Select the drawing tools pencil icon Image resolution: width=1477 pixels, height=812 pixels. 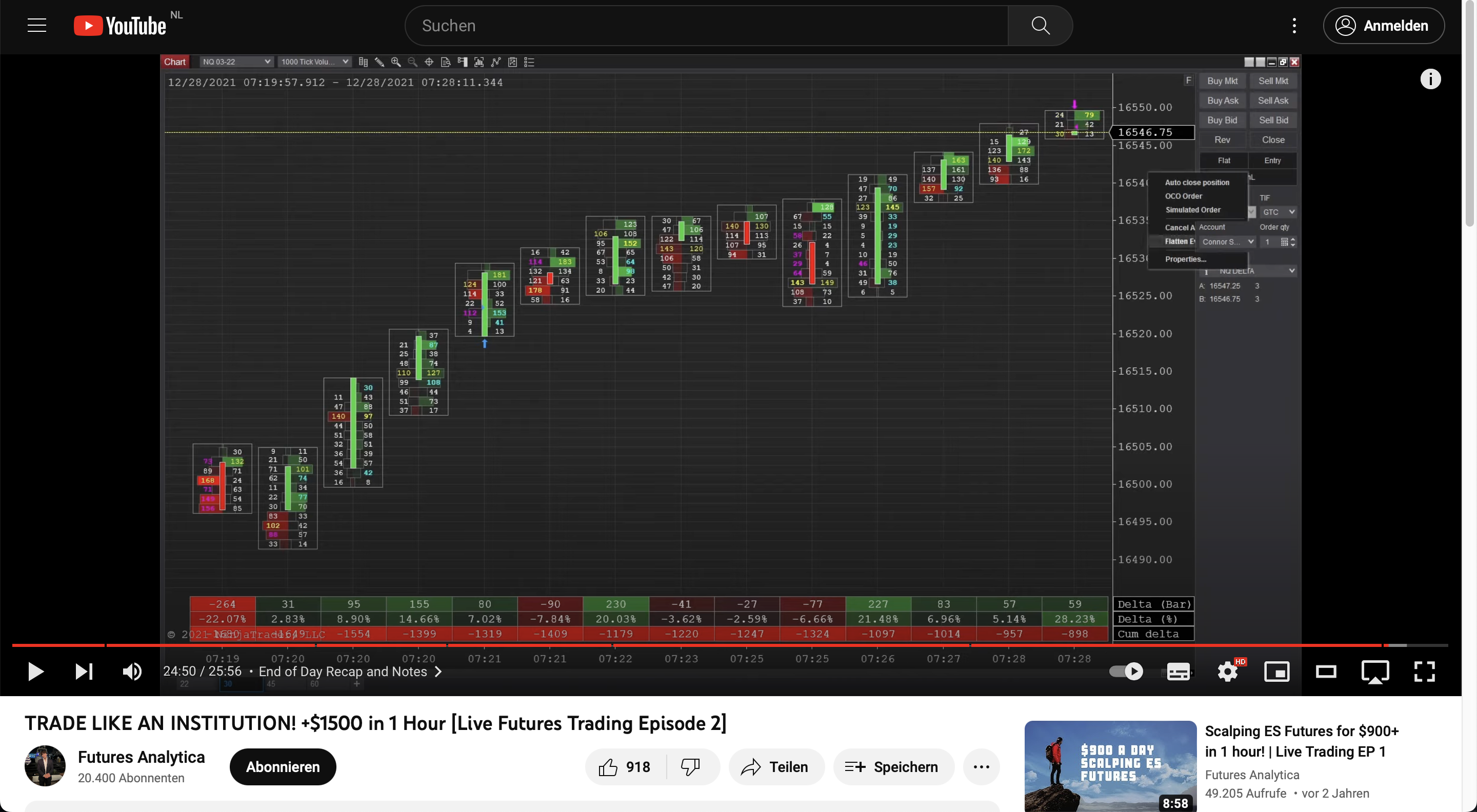click(x=380, y=62)
